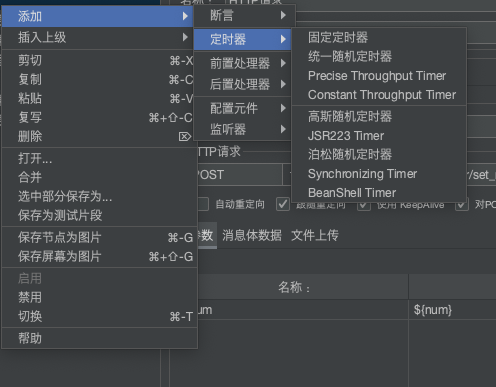Expand 插入上级 submenu
This screenshot has width=496, height=387.
pyautogui.click(x=99, y=37)
